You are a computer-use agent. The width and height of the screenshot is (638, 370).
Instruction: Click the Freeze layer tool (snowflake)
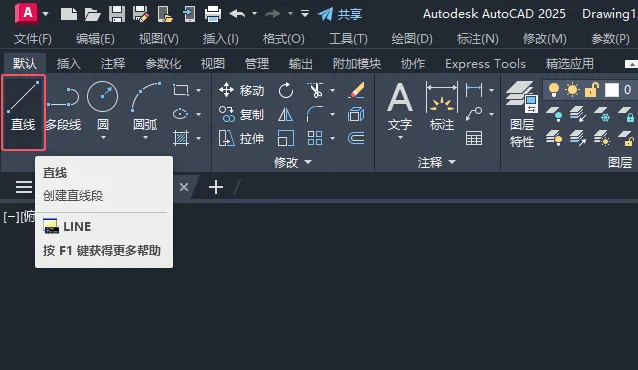tap(602, 114)
